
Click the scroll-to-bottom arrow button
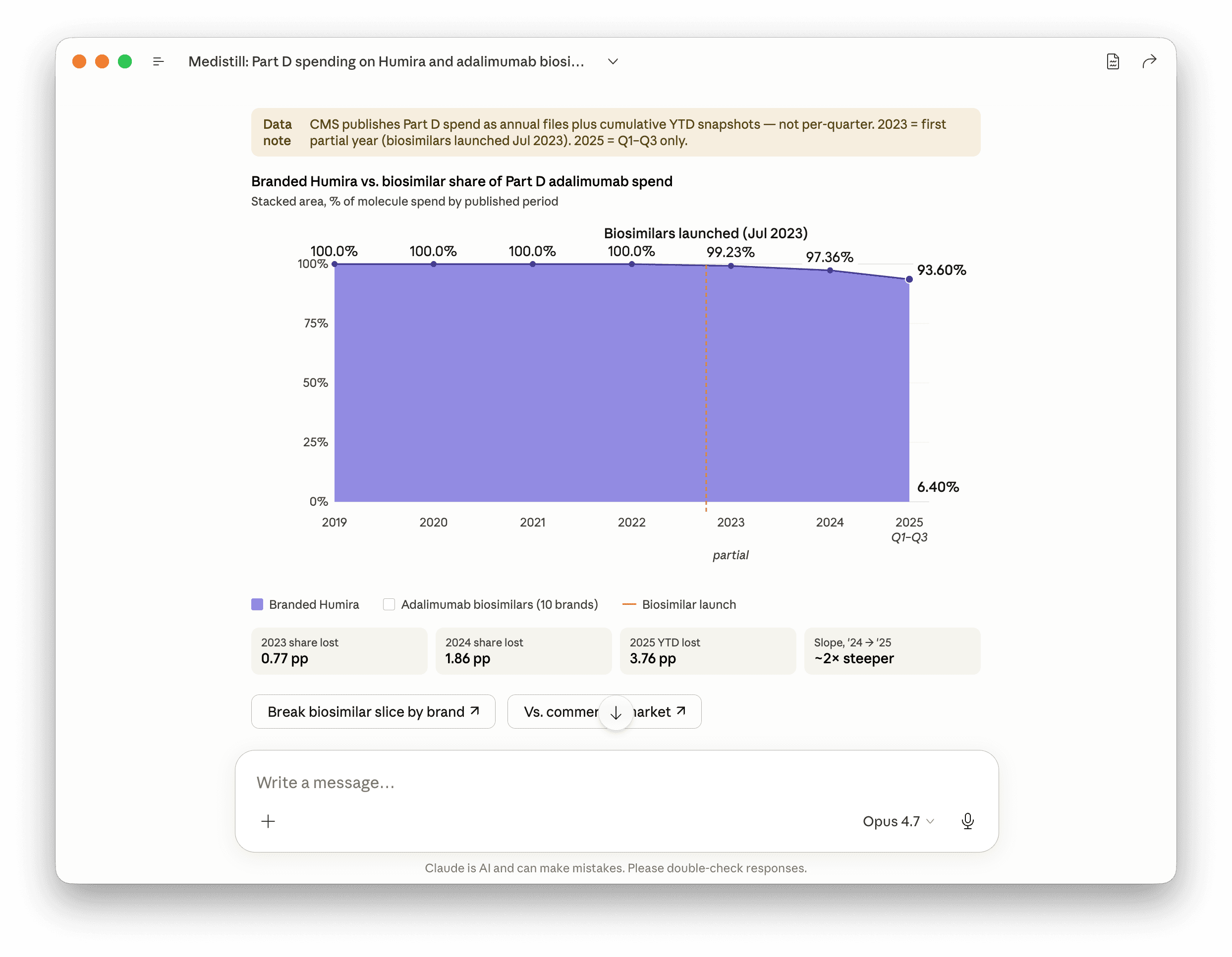616,713
